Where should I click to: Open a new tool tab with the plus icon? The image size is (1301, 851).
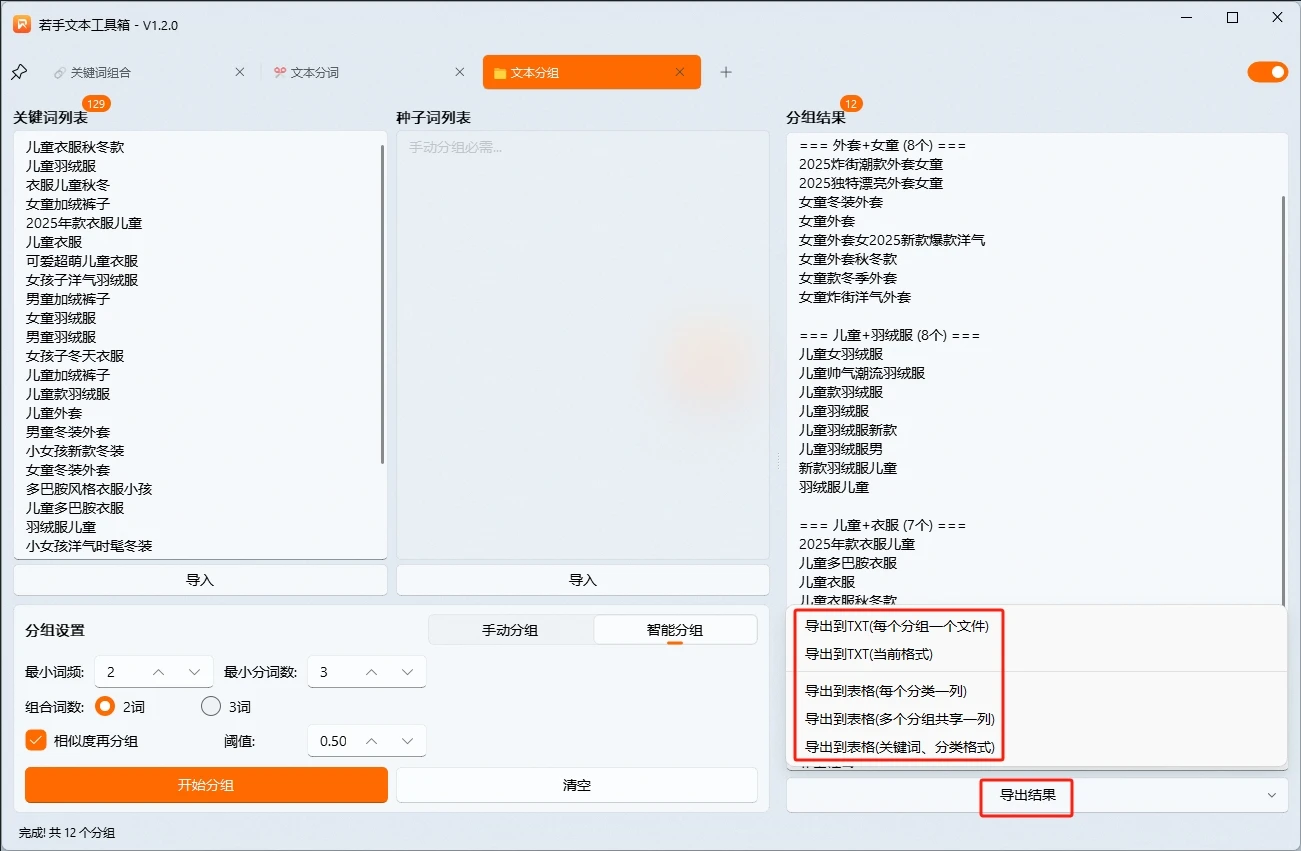[x=726, y=72]
